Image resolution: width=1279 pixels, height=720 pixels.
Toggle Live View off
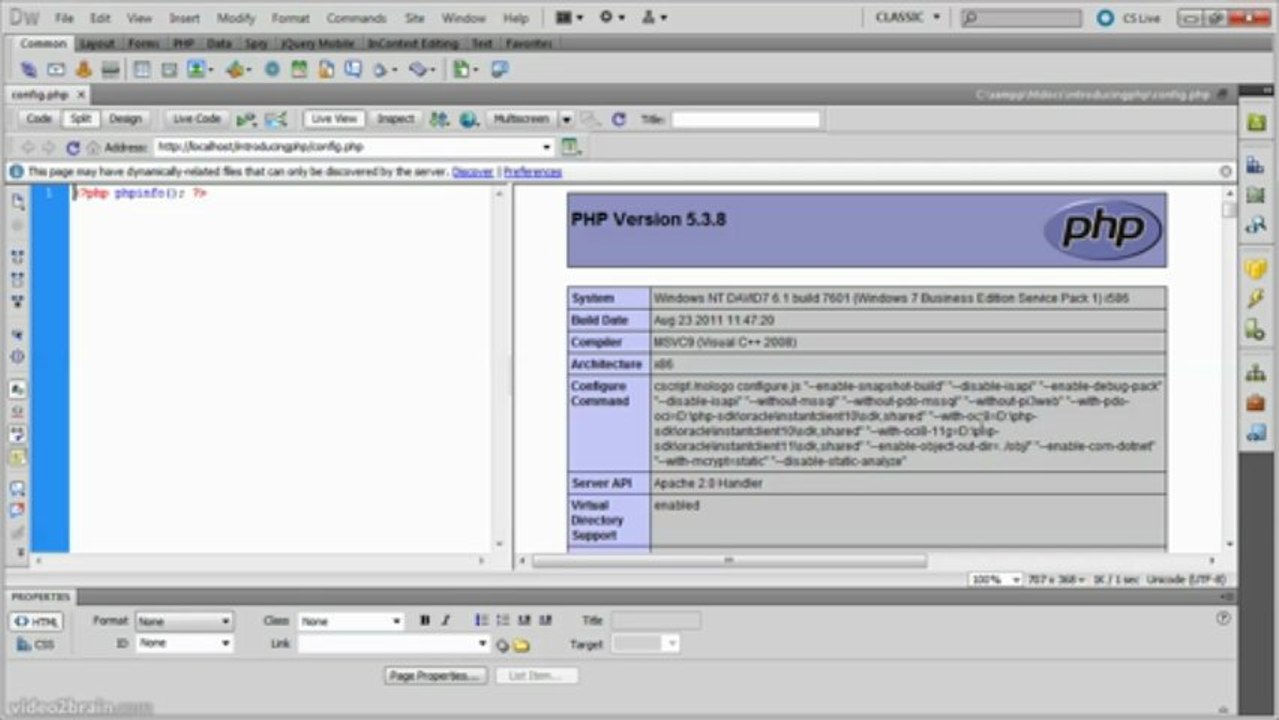(x=334, y=118)
